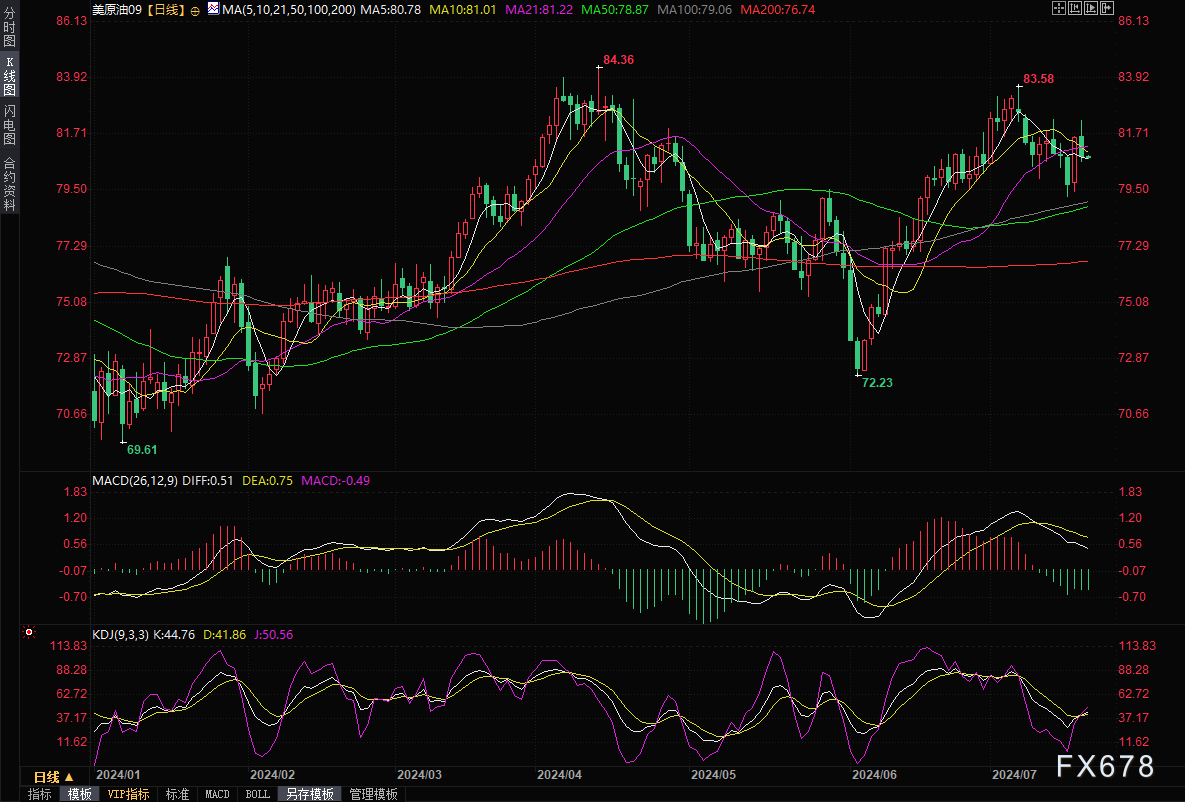The height and width of the screenshot is (802, 1185).
Task: Click the exit-arrow panel icon at top right
Action: point(1107,8)
